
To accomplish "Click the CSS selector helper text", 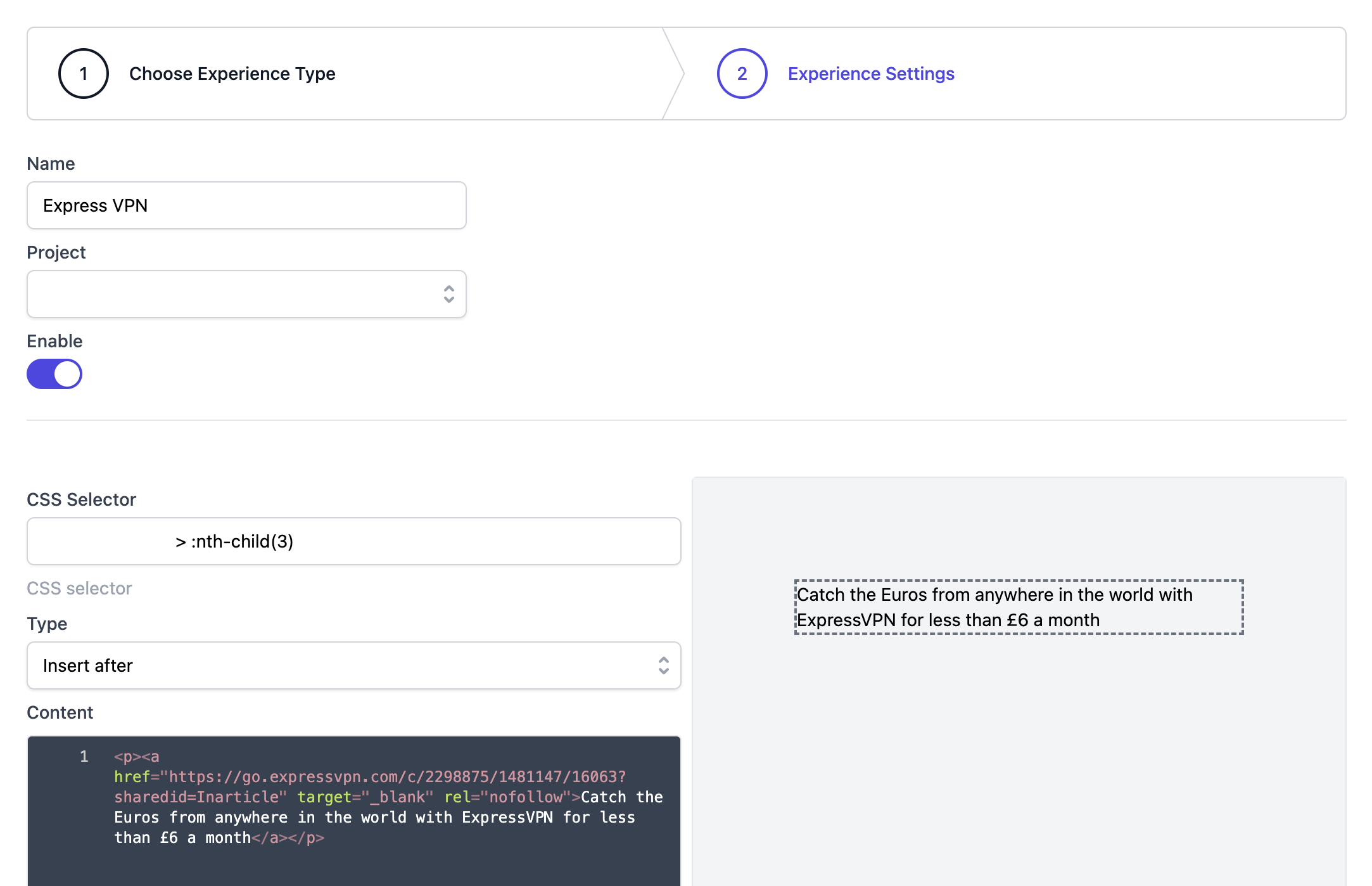I will [79, 588].
